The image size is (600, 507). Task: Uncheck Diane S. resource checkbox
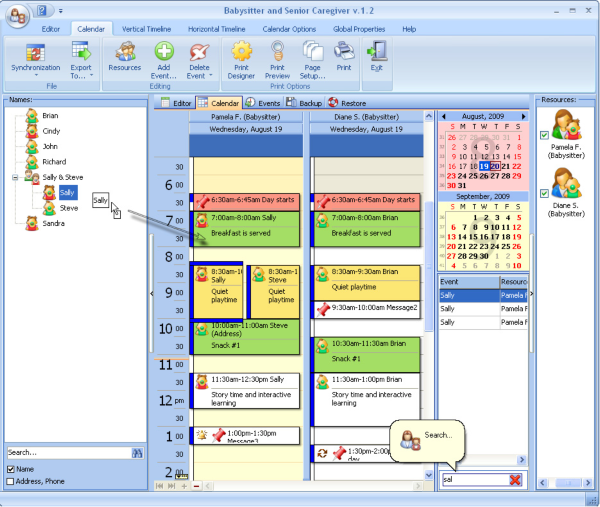click(544, 193)
